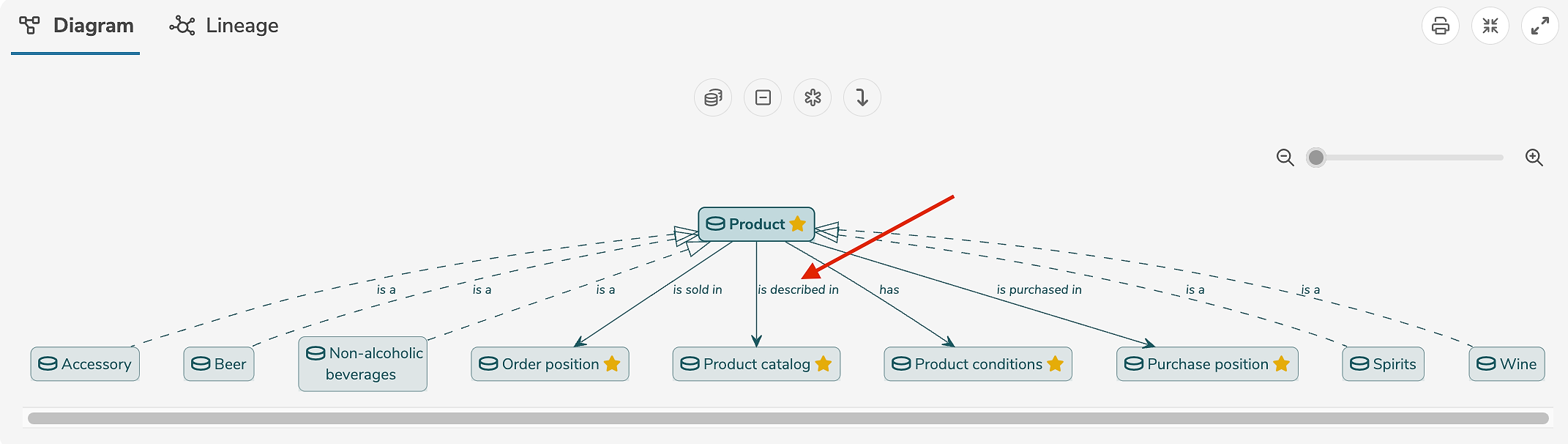Viewport: 1568px width, 444px height.
Task: Click the print diagram icon
Action: click(1440, 26)
